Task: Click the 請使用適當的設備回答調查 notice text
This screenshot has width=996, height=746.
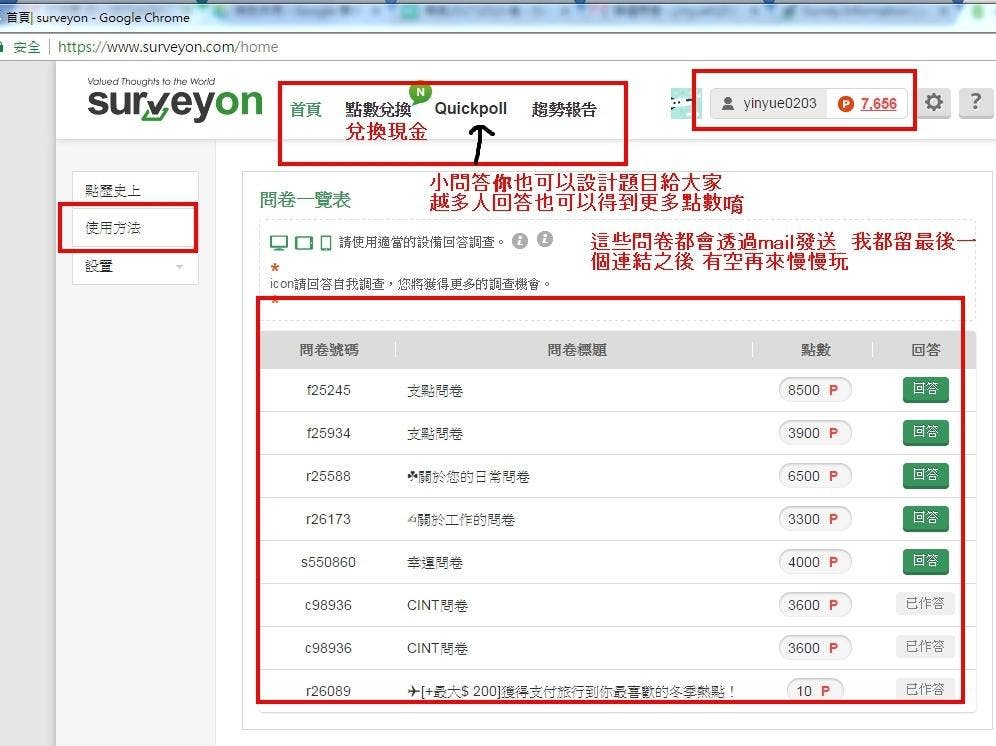Action: coord(422,242)
